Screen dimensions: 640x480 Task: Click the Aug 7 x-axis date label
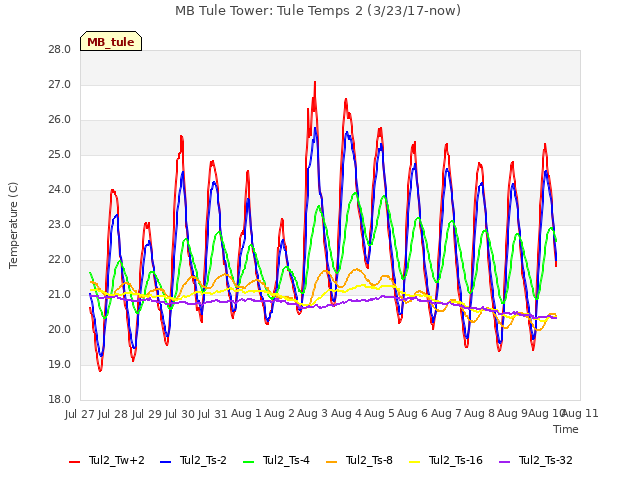coord(446,414)
